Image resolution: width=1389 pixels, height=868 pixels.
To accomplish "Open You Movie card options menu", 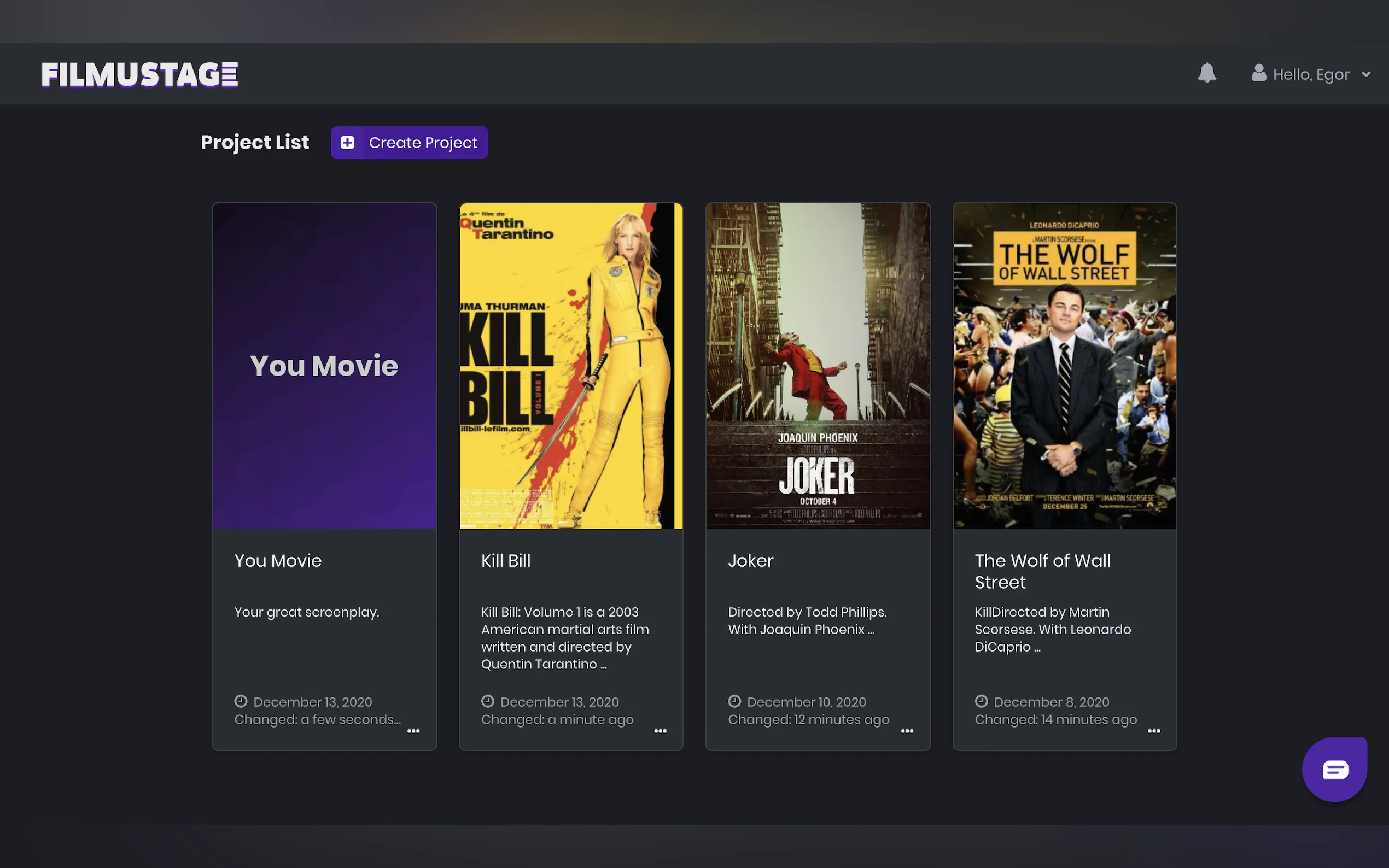I will point(413,731).
